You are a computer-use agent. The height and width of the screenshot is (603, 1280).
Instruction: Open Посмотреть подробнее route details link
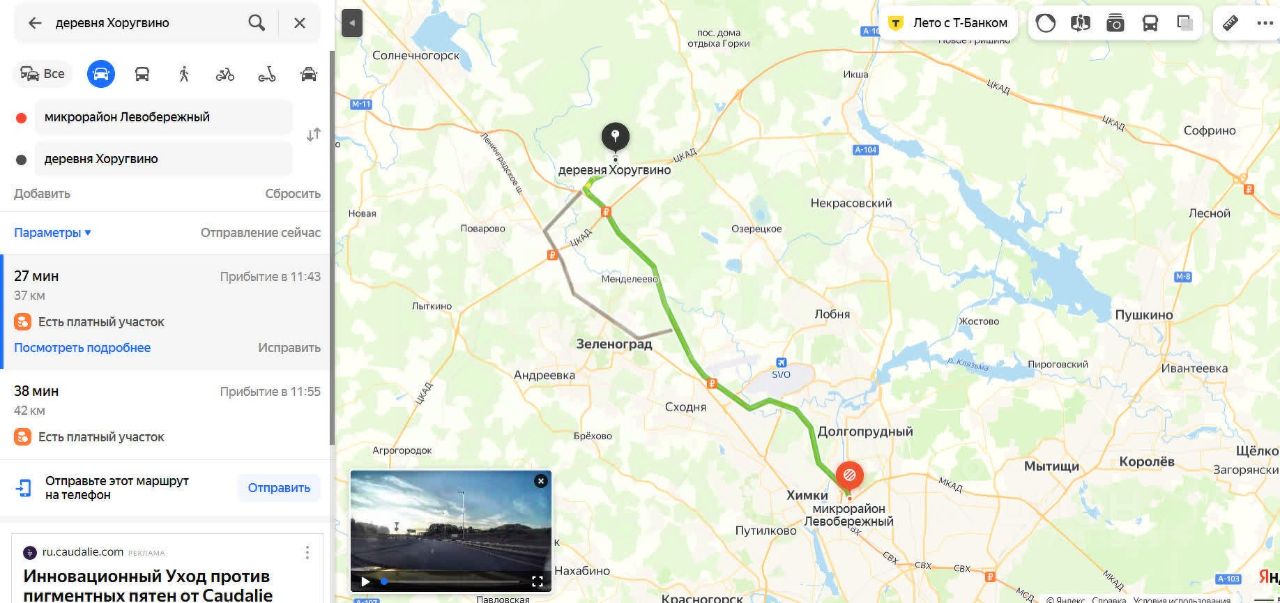pos(82,348)
